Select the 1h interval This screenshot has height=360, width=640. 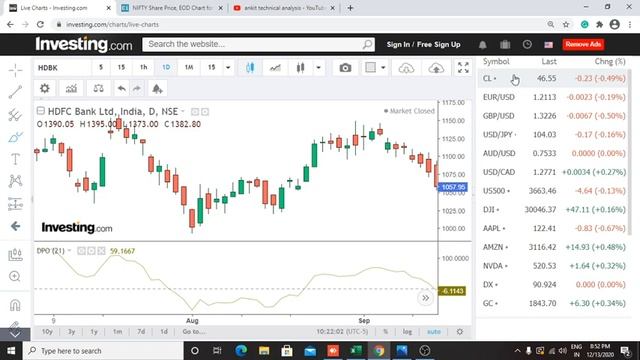click(x=144, y=68)
